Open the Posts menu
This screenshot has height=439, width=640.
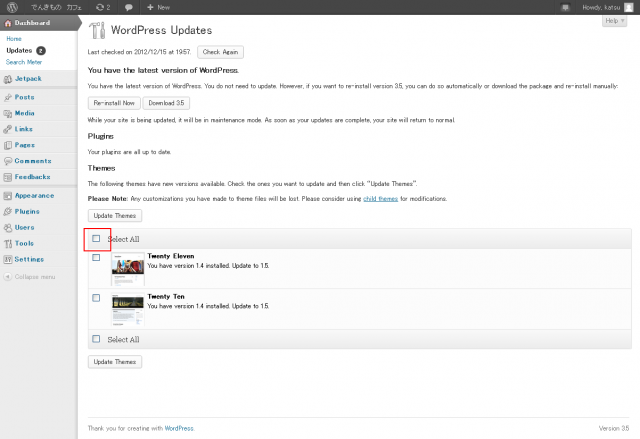[24, 97]
